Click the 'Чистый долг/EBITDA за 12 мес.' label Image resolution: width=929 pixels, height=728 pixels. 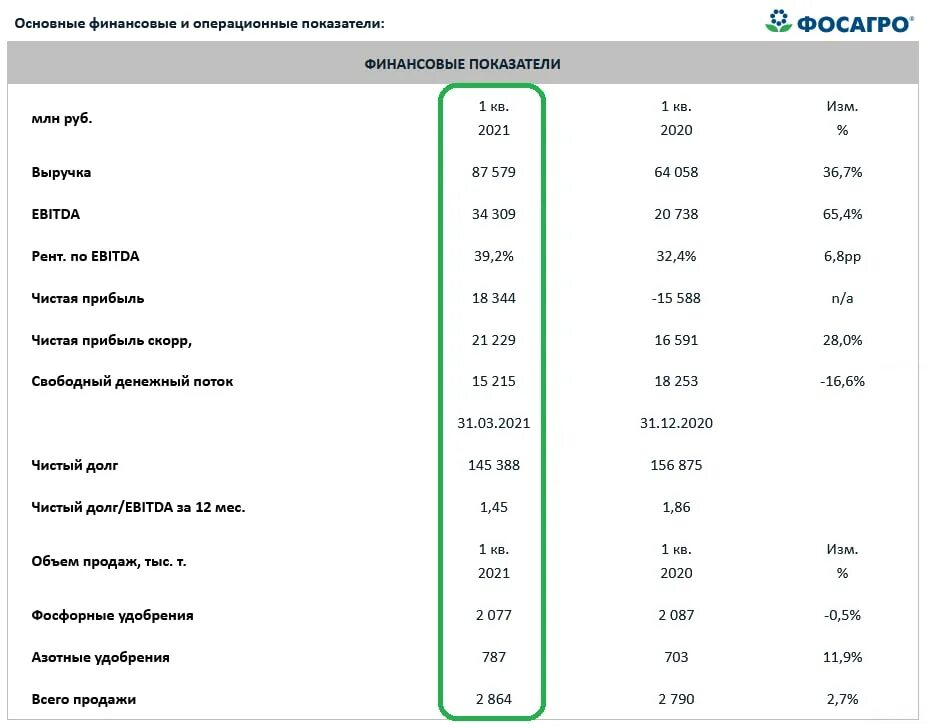(x=138, y=508)
